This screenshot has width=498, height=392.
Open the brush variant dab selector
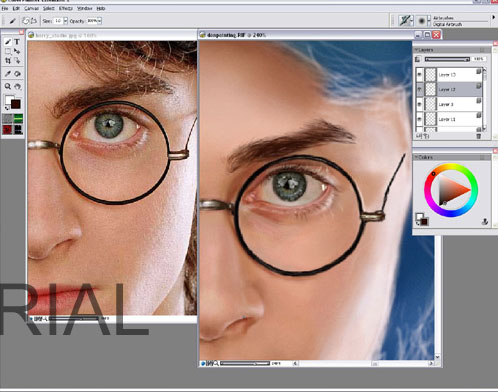(x=422, y=21)
